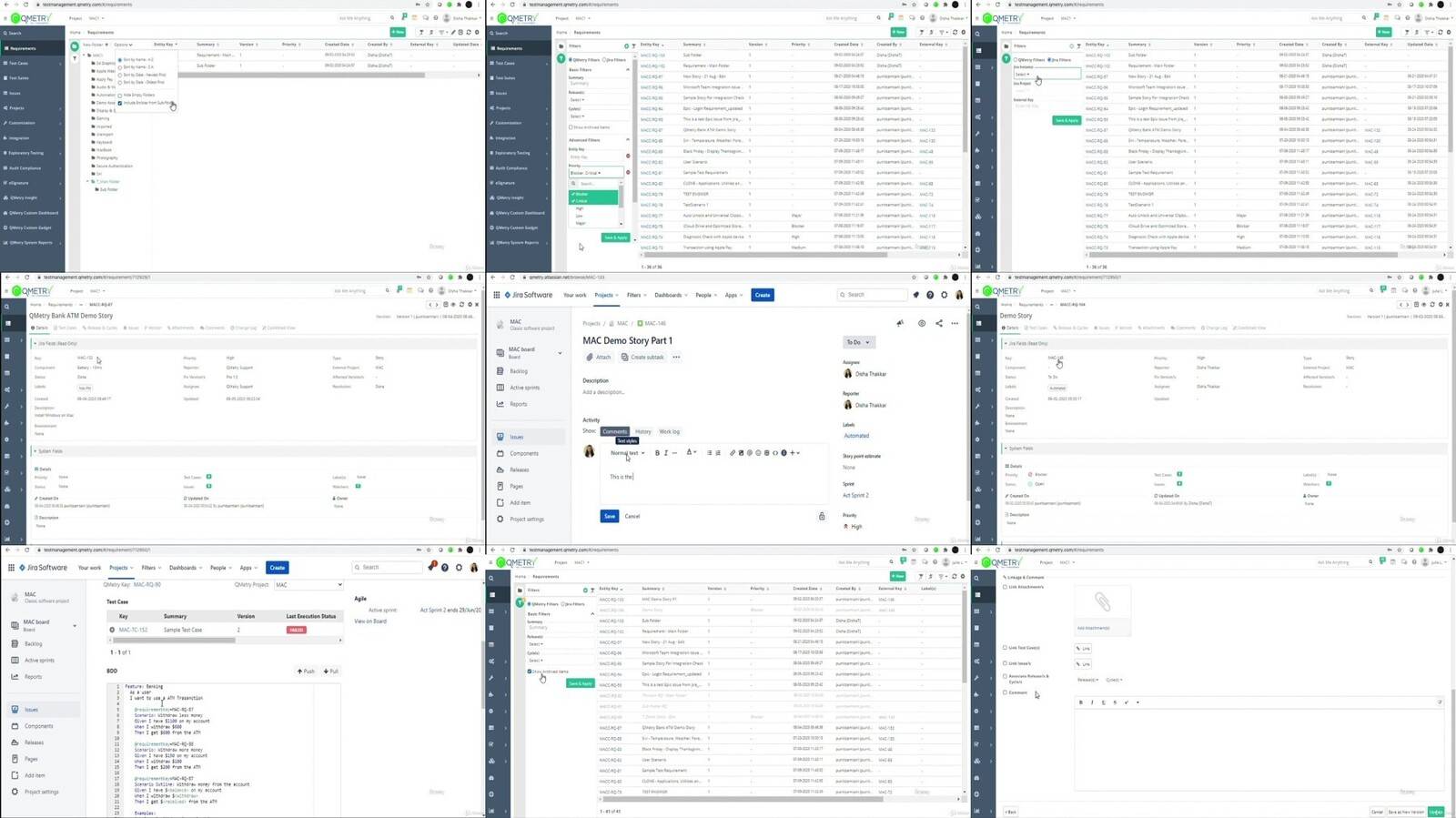Open the Jira help icon on the MAC-146 page
1456x818 pixels.
click(930, 295)
